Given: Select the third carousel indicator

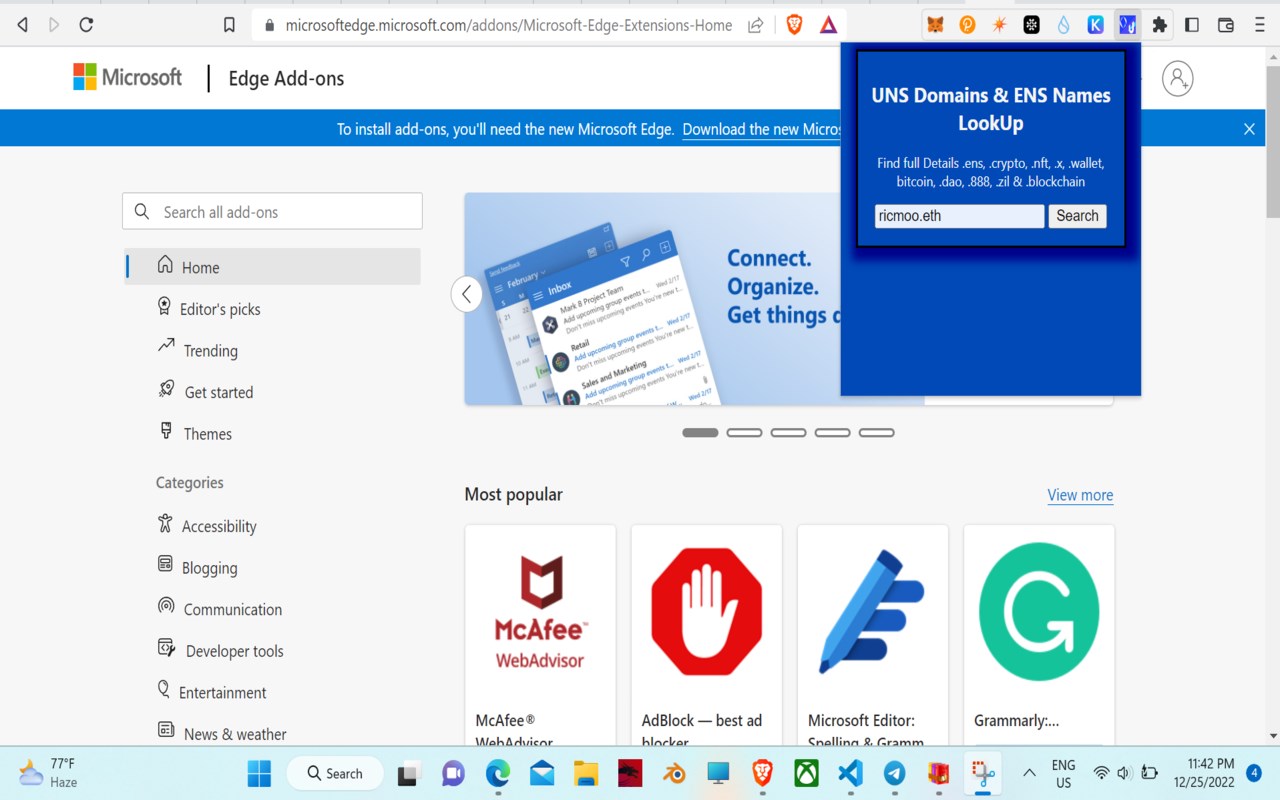Looking at the screenshot, I should click(788, 432).
